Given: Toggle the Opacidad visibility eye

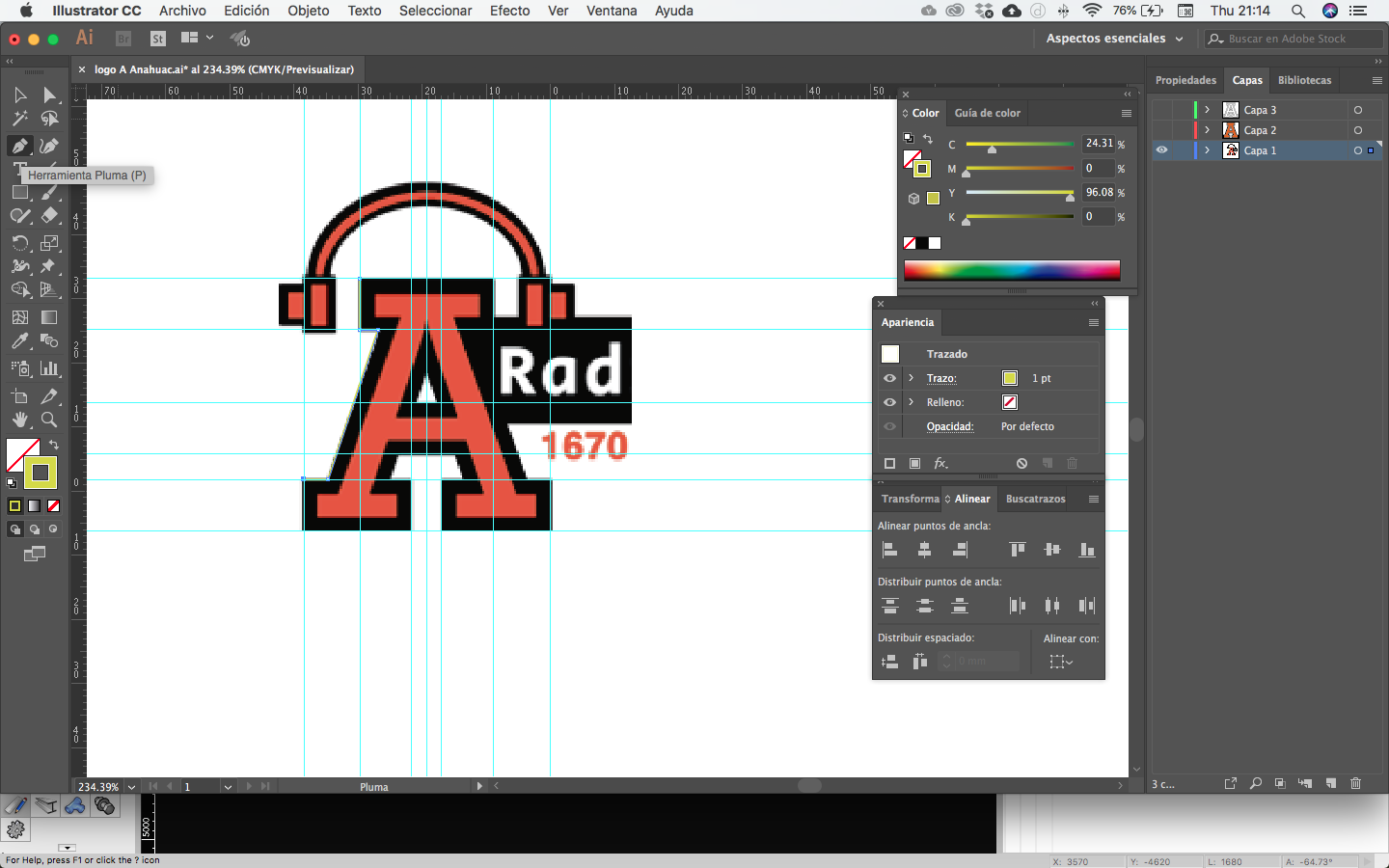Looking at the screenshot, I should click(x=889, y=426).
